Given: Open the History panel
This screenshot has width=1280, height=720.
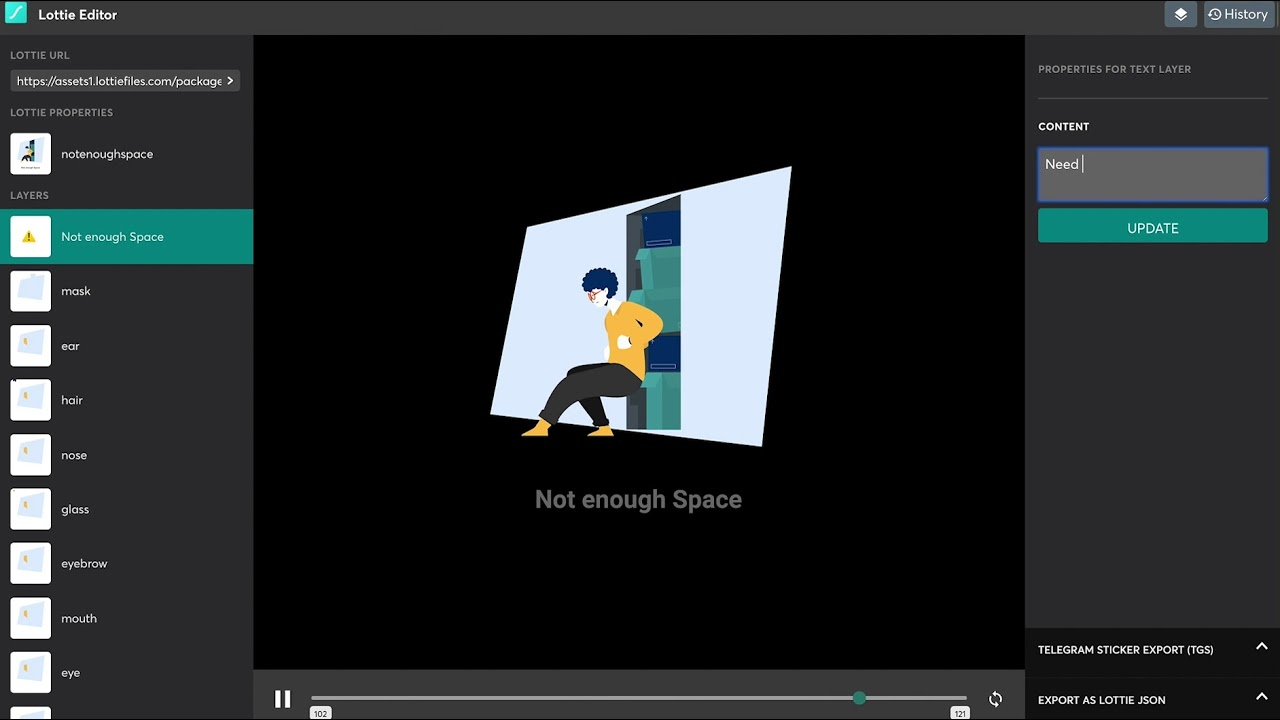Looking at the screenshot, I should click(x=1238, y=14).
